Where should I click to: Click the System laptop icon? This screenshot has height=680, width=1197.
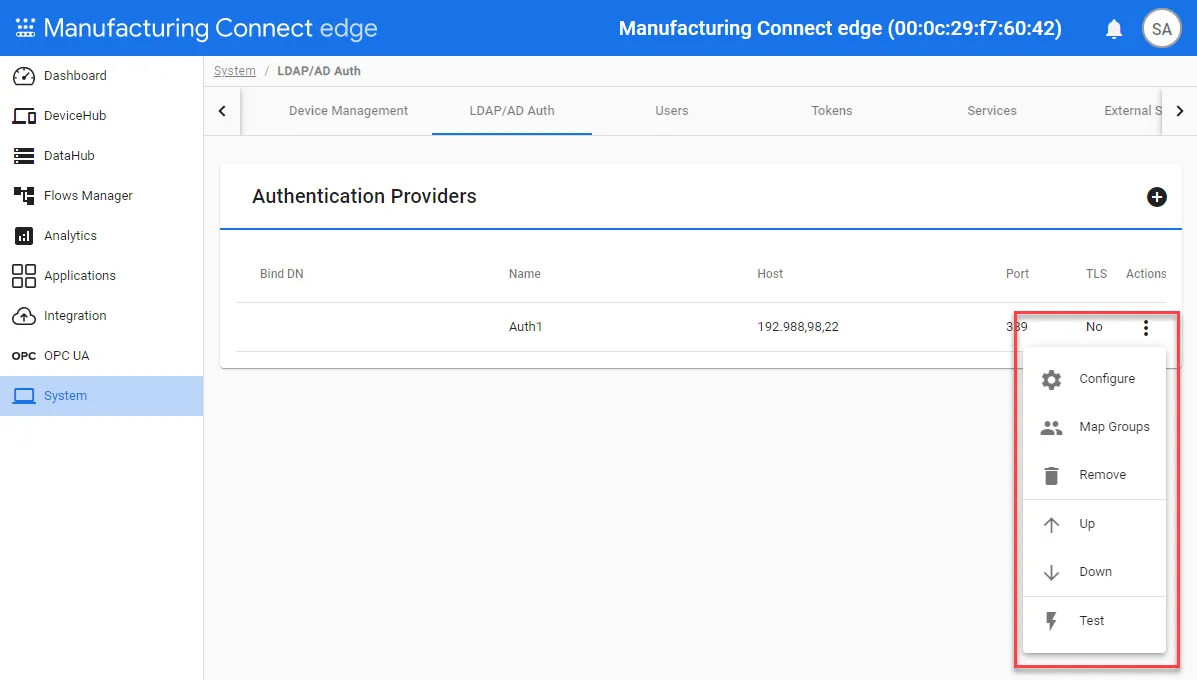click(24, 396)
